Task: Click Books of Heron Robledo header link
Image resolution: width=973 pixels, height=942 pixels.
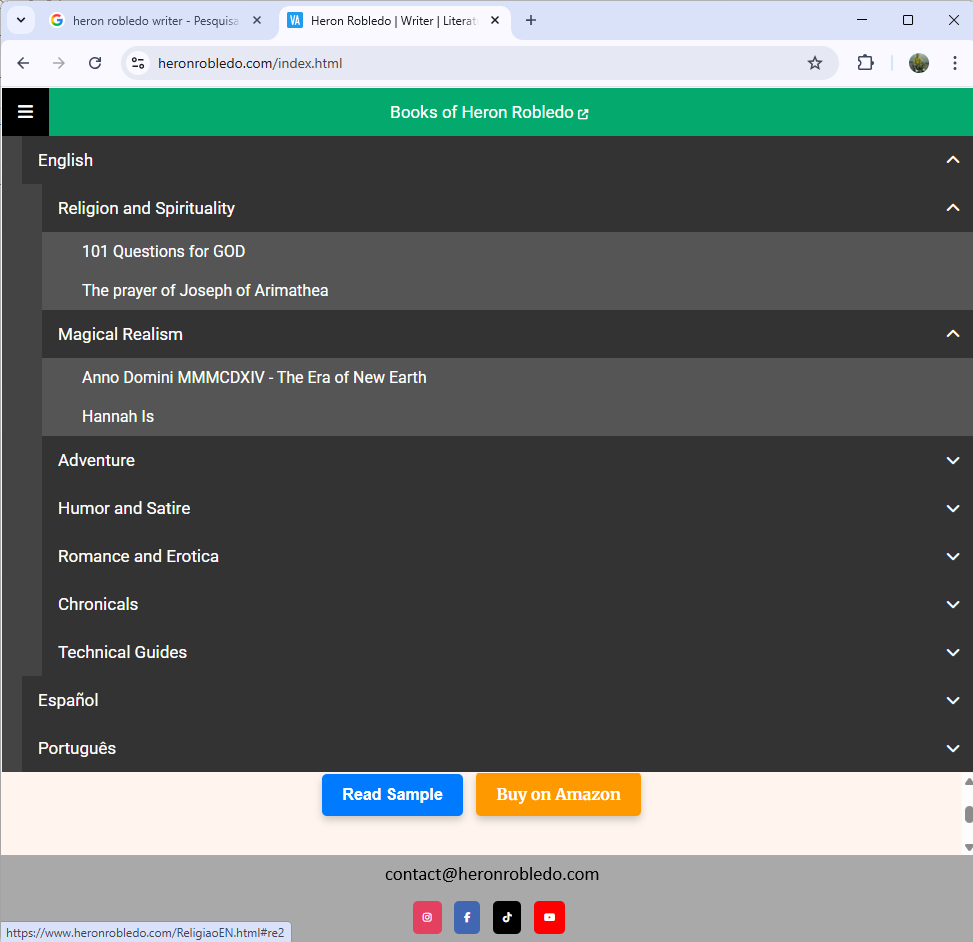Action: click(489, 112)
